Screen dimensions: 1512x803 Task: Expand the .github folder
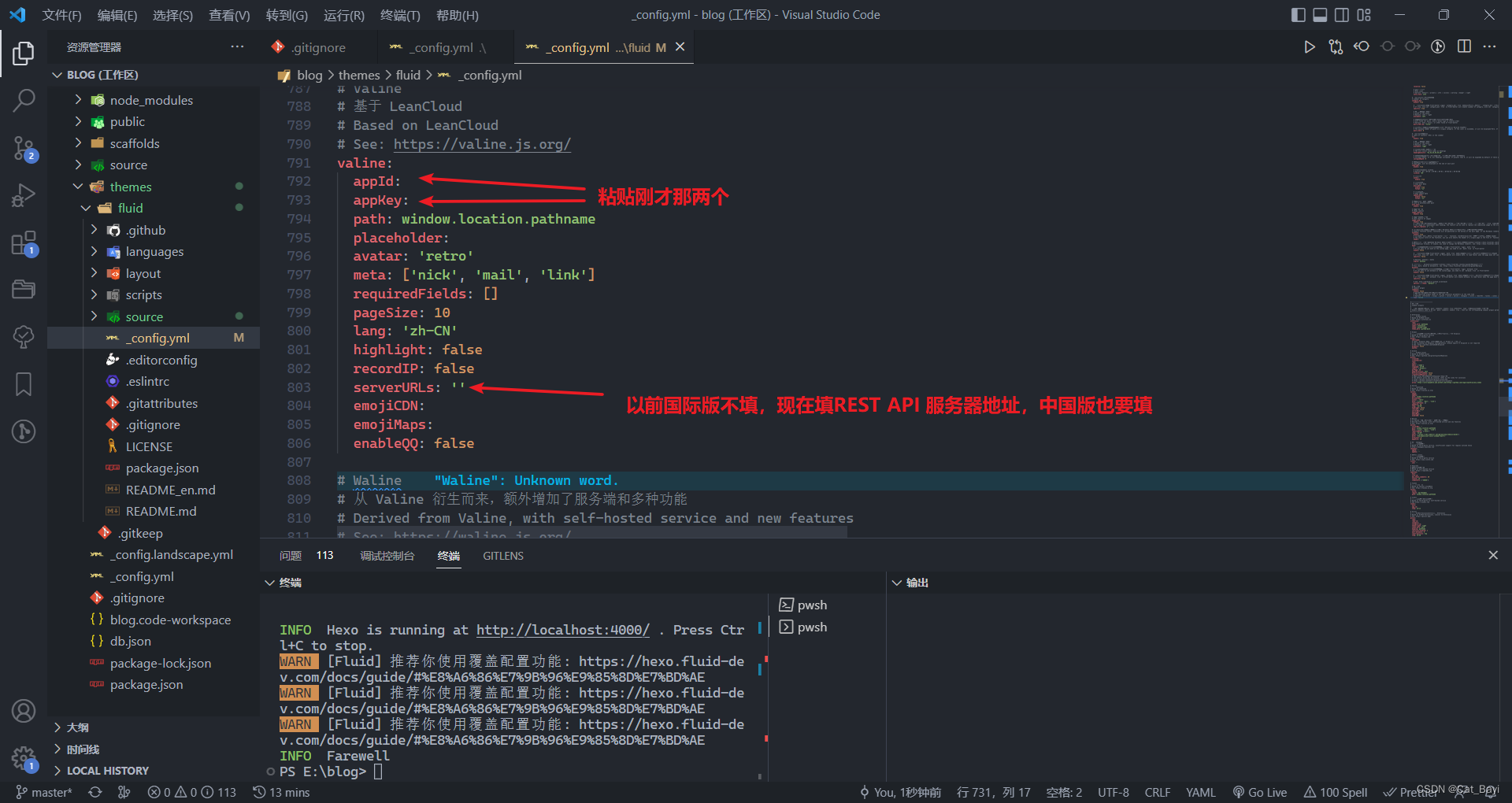point(94,230)
